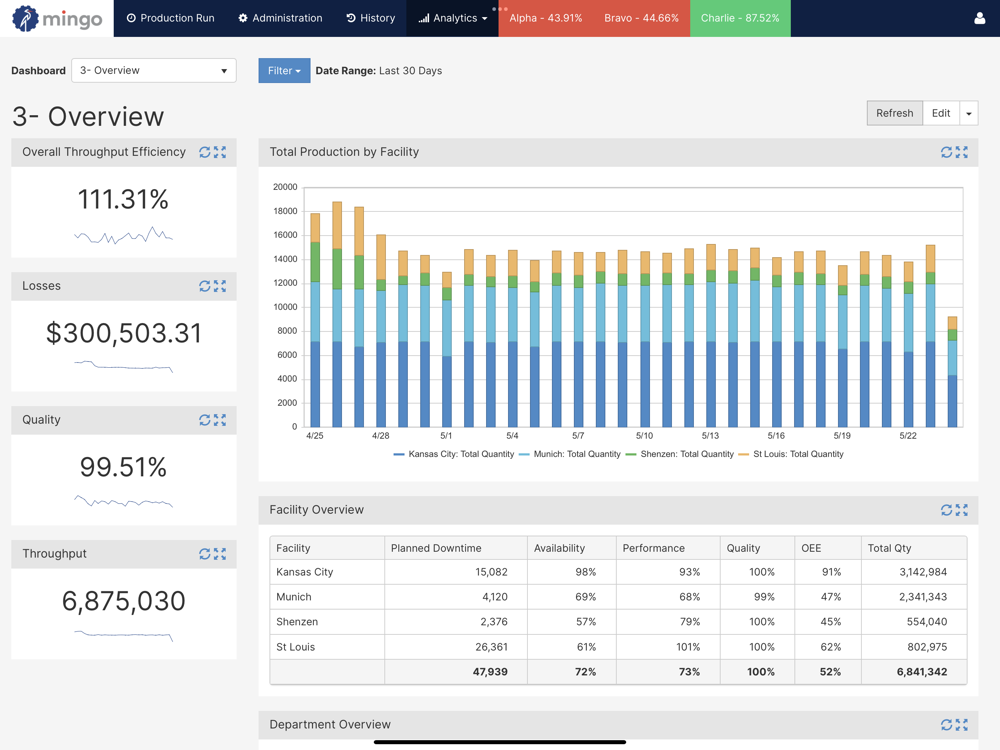Screen dimensions: 1000x750
Task: Click the Refresh button
Action: 894,114
